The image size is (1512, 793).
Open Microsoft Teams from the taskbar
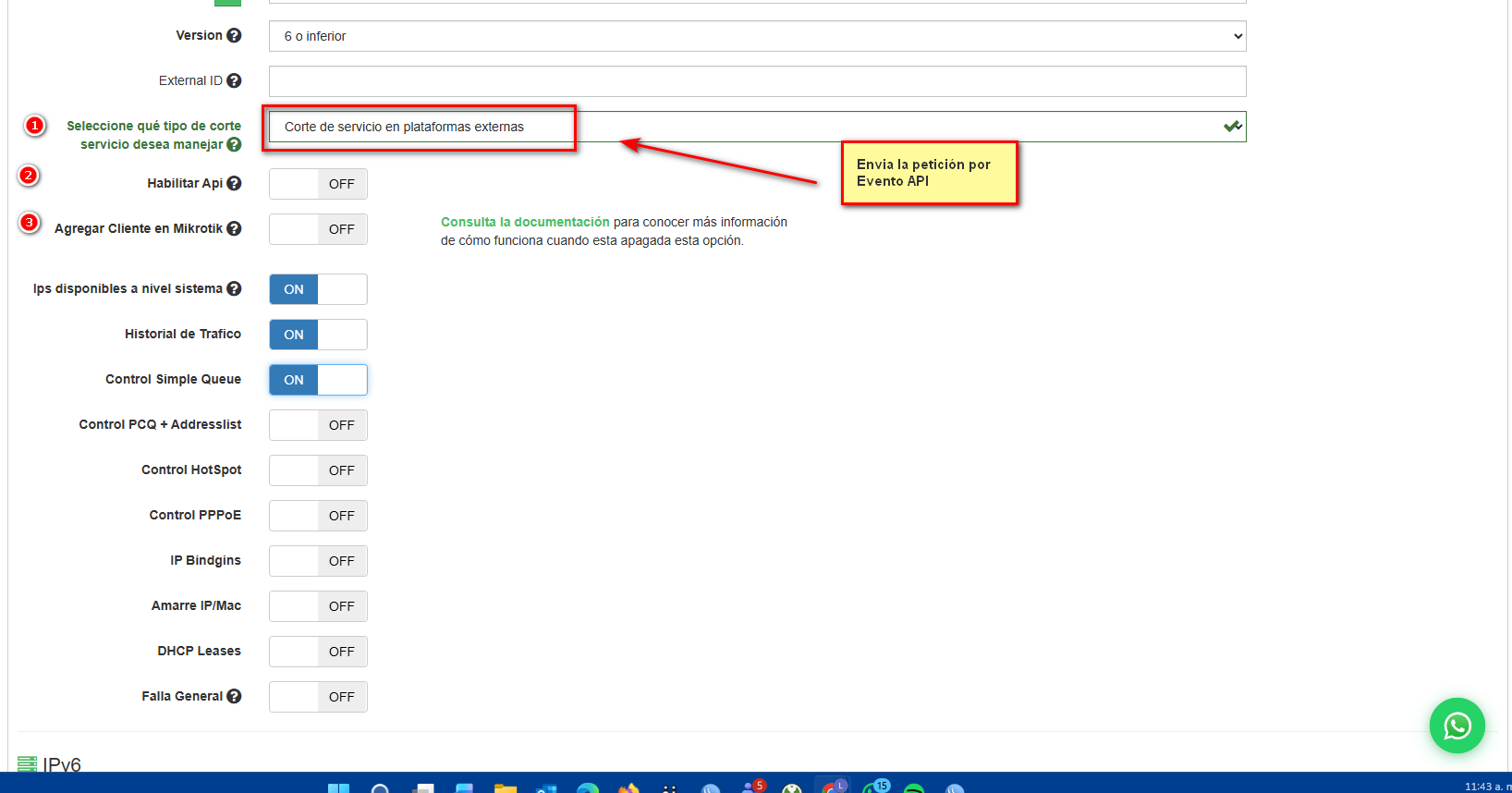[752, 787]
